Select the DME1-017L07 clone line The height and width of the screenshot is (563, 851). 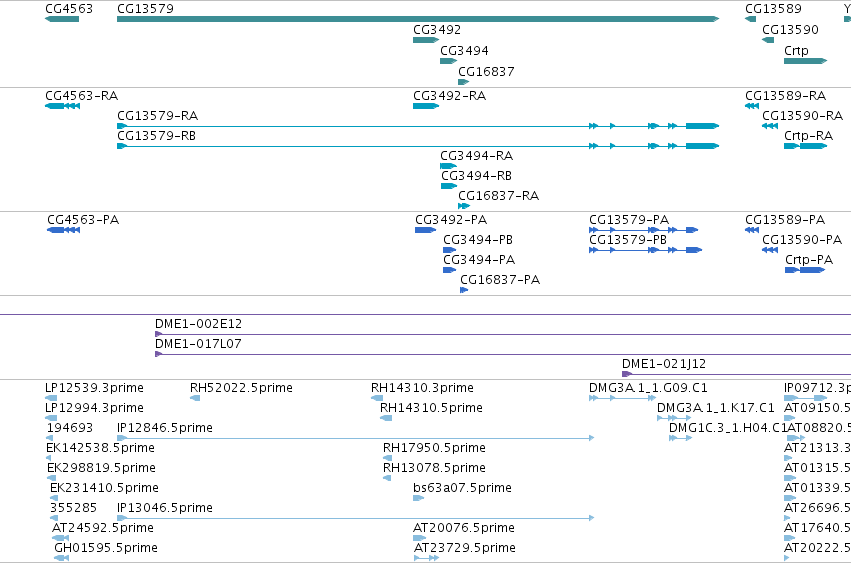click(503, 355)
